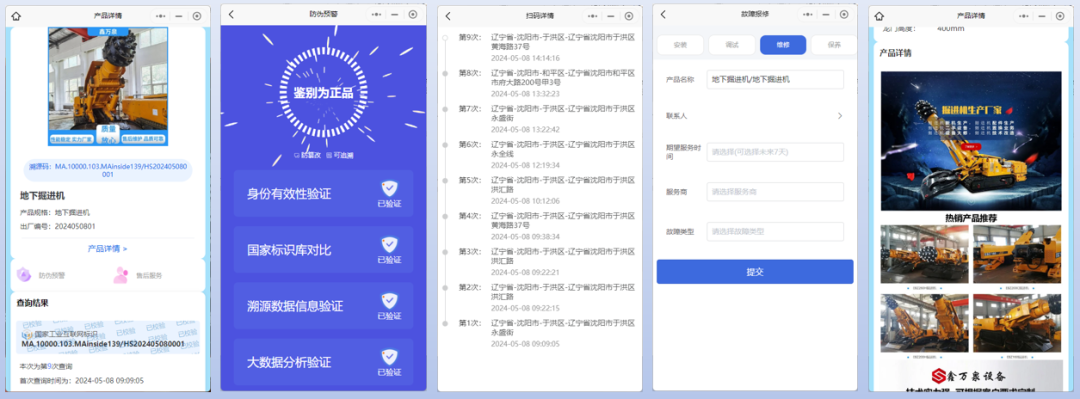
Task: Switch to the 保养 tab
Action: click(834, 45)
